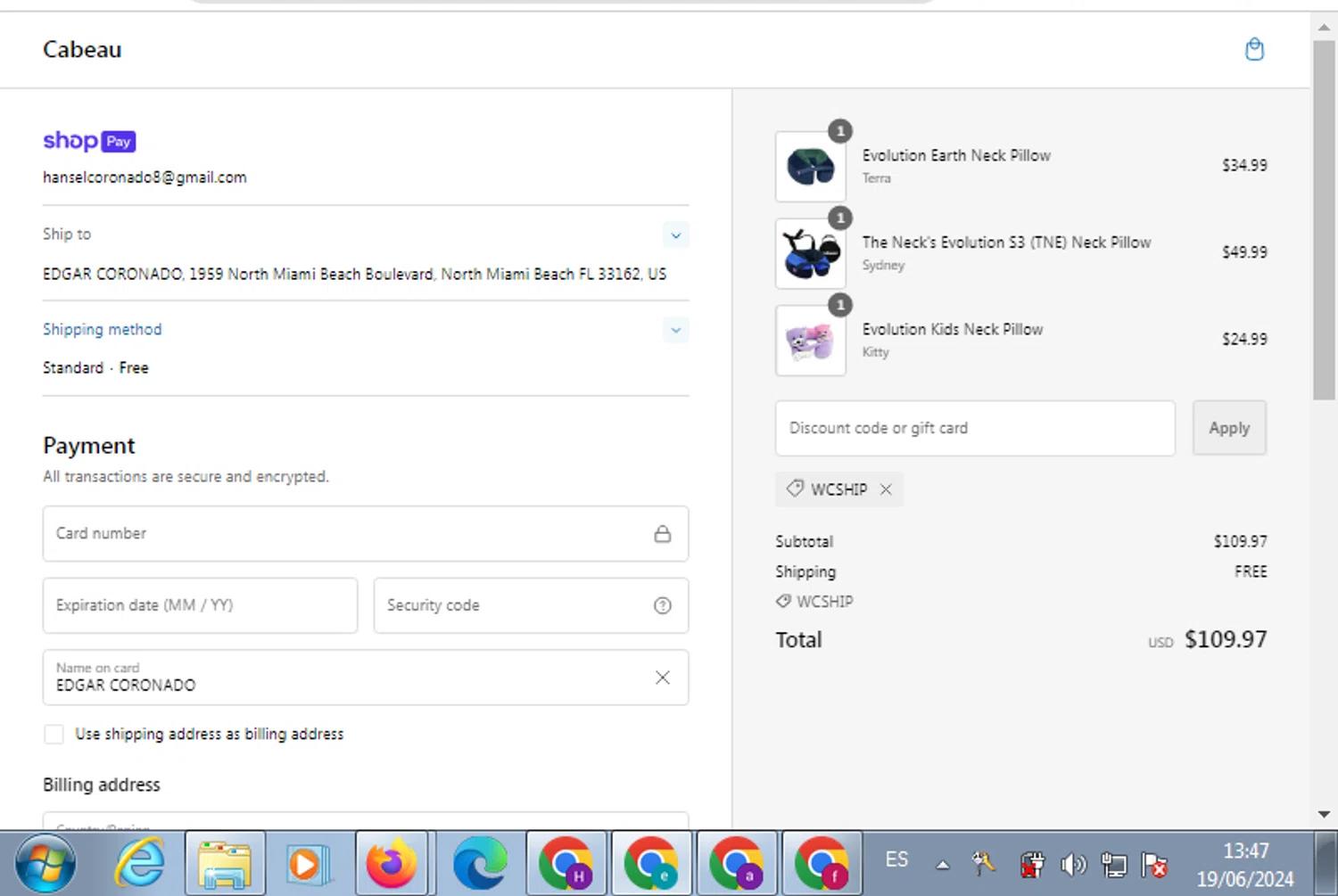This screenshot has width=1338, height=896.
Task: Tick Use shipping address as billing address
Action: point(54,734)
